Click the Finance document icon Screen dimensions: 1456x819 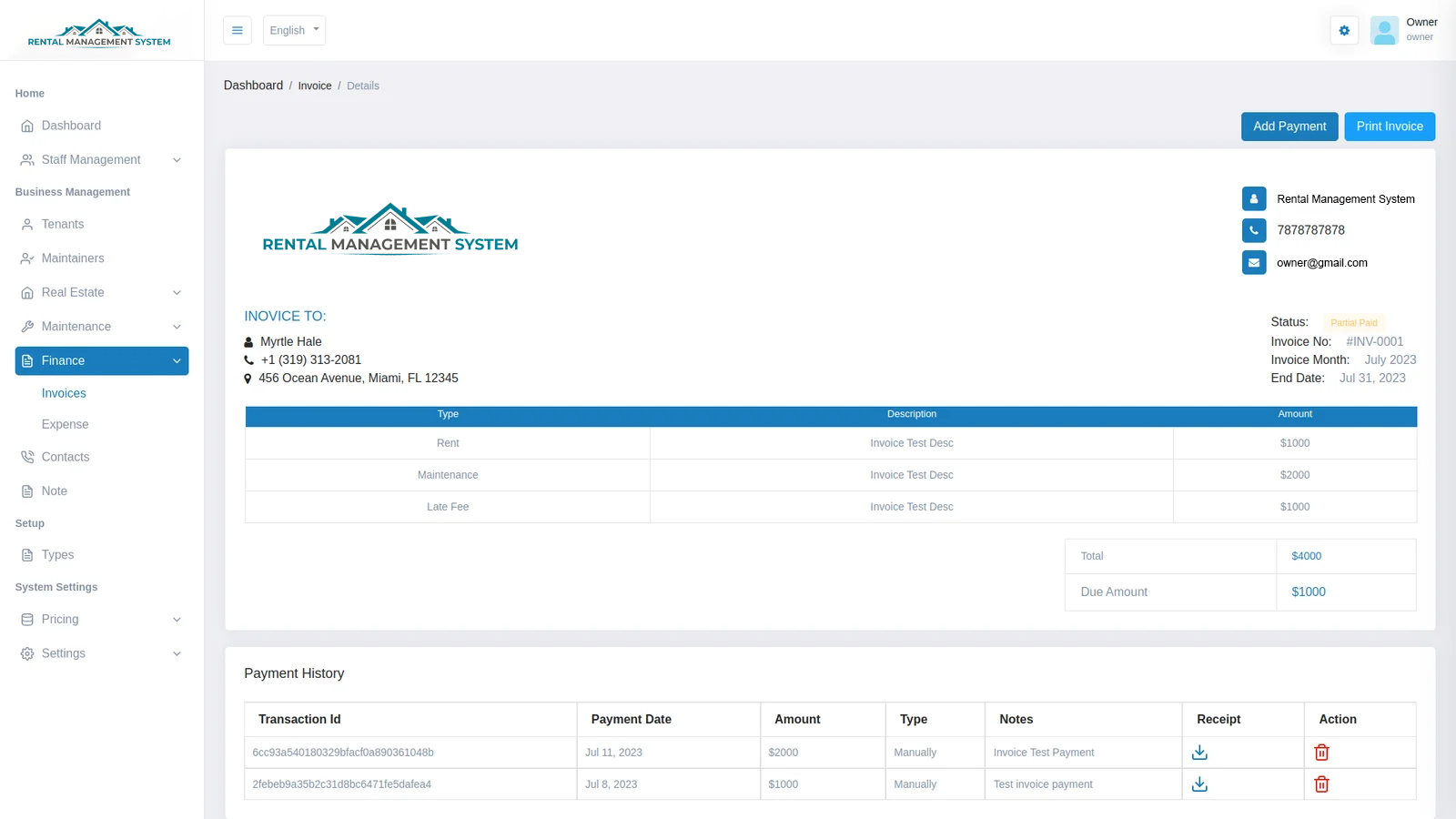pyautogui.click(x=27, y=360)
